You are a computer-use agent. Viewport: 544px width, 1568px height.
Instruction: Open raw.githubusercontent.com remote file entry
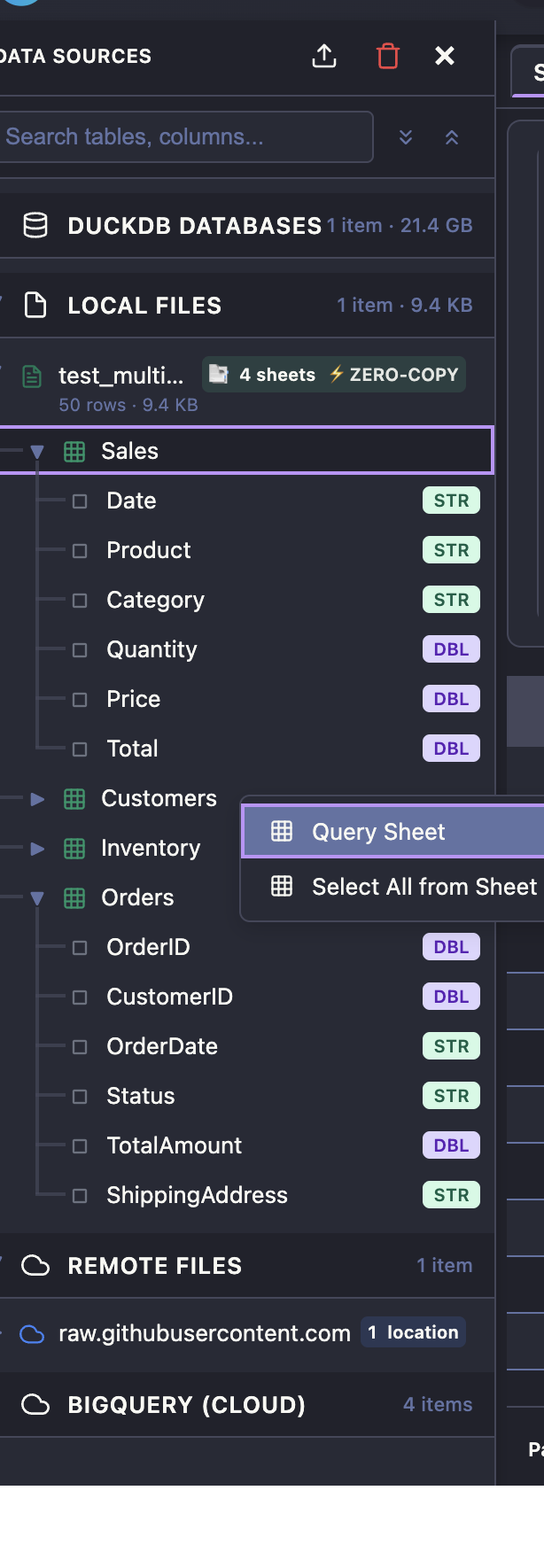click(204, 1332)
